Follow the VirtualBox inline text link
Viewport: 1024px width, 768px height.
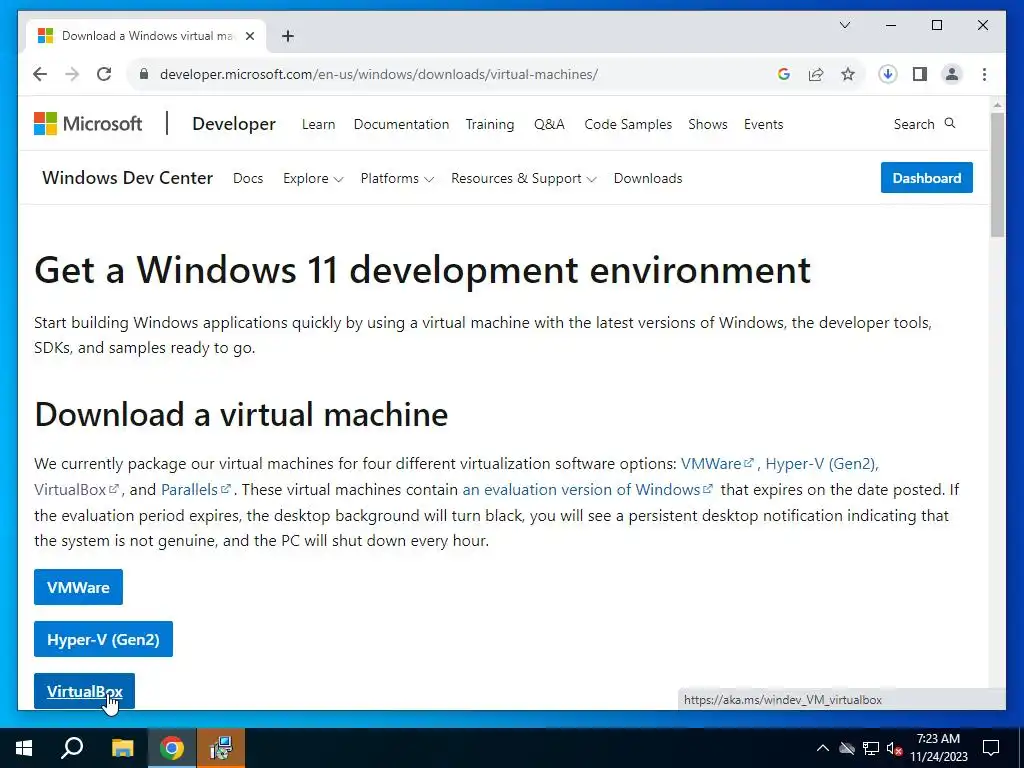click(x=76, y=489)
